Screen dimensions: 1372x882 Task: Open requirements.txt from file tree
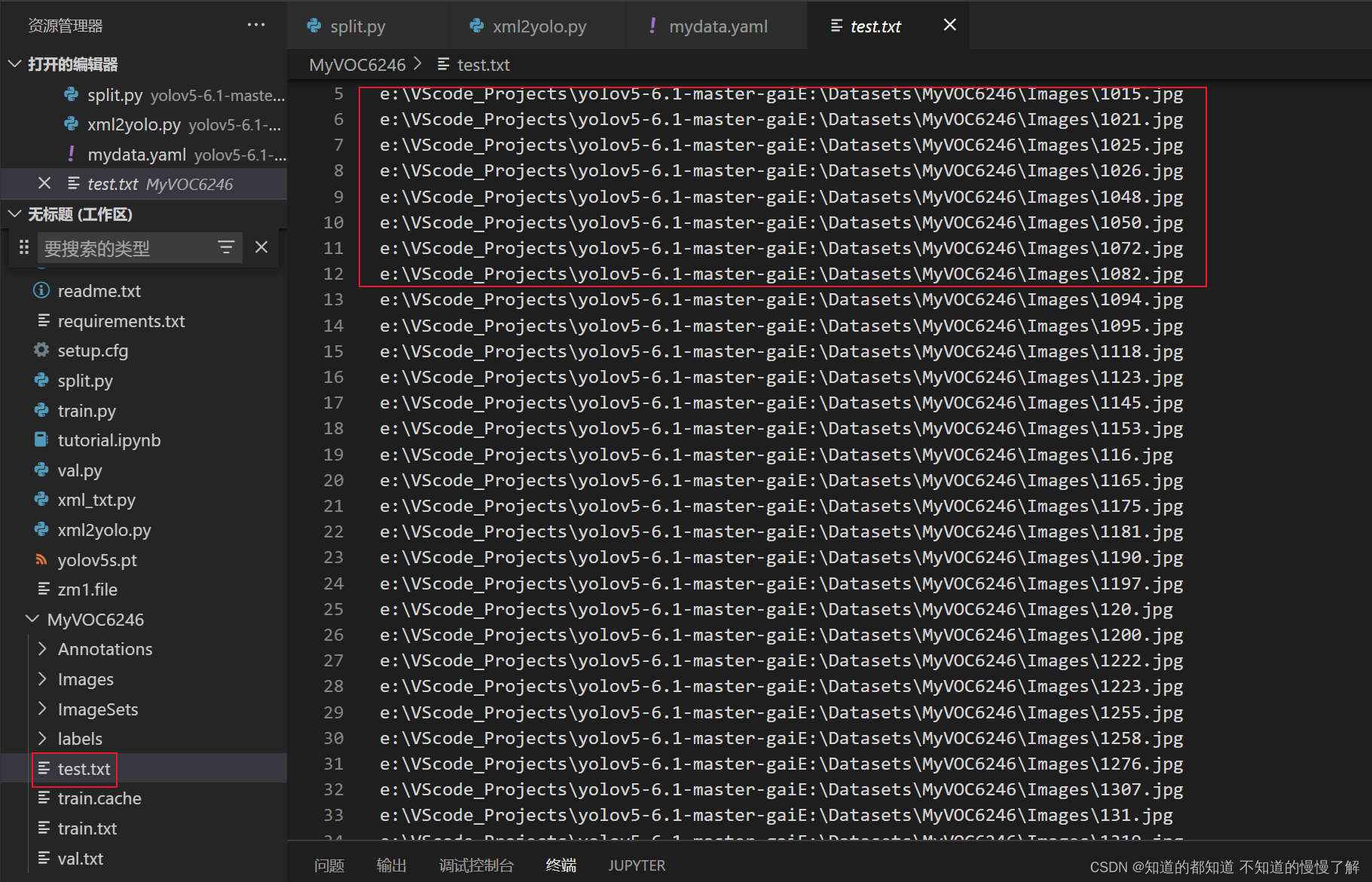point(121,320)
